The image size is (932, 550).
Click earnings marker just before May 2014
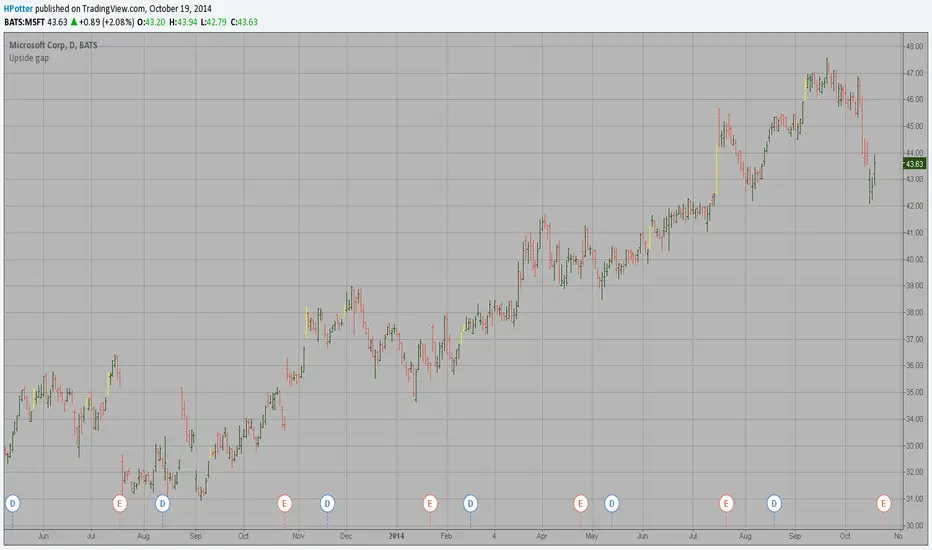[x=580, y=502]
